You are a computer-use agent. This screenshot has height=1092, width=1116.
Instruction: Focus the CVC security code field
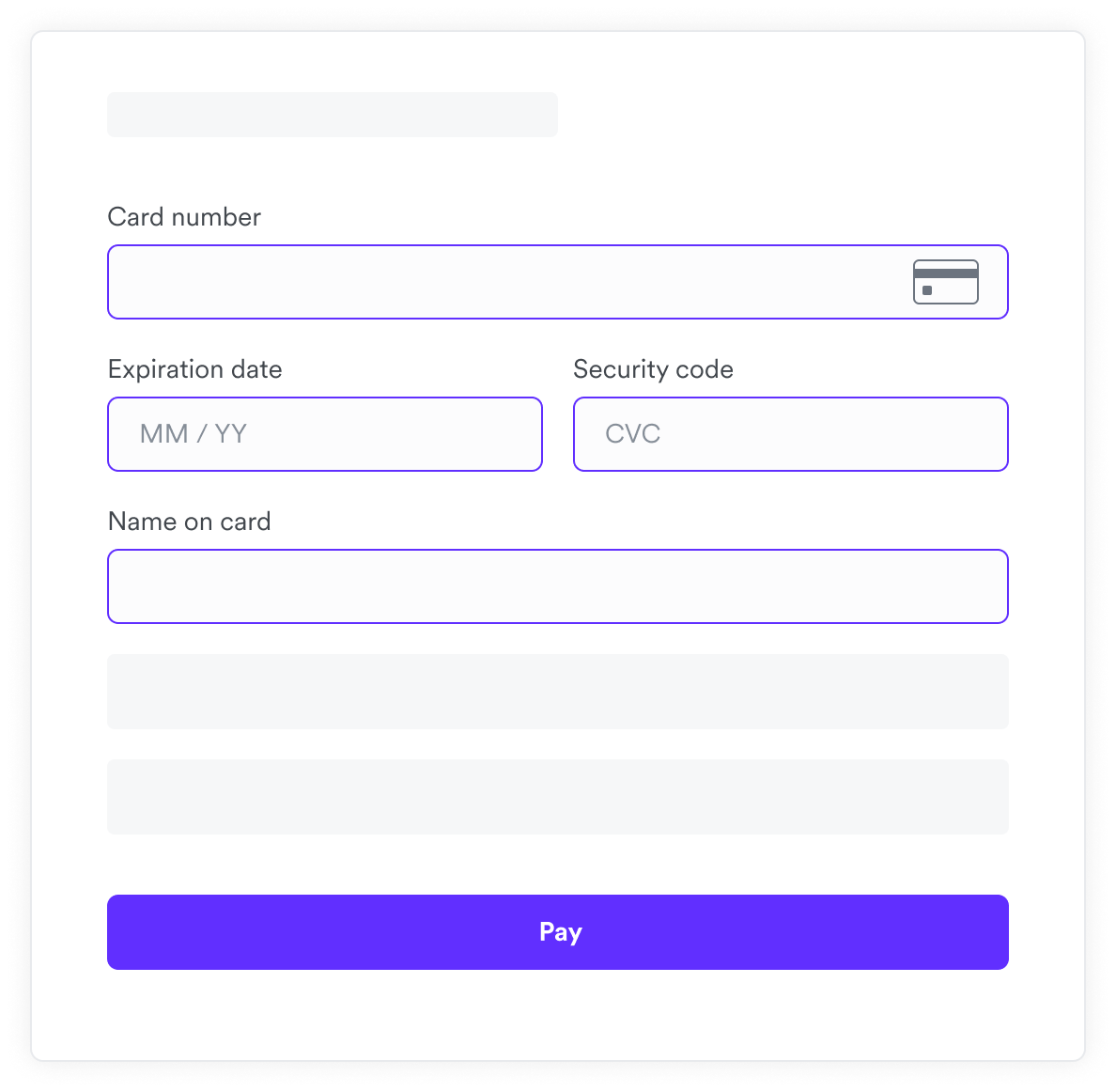pyautogui.click(x=790, y=434)
